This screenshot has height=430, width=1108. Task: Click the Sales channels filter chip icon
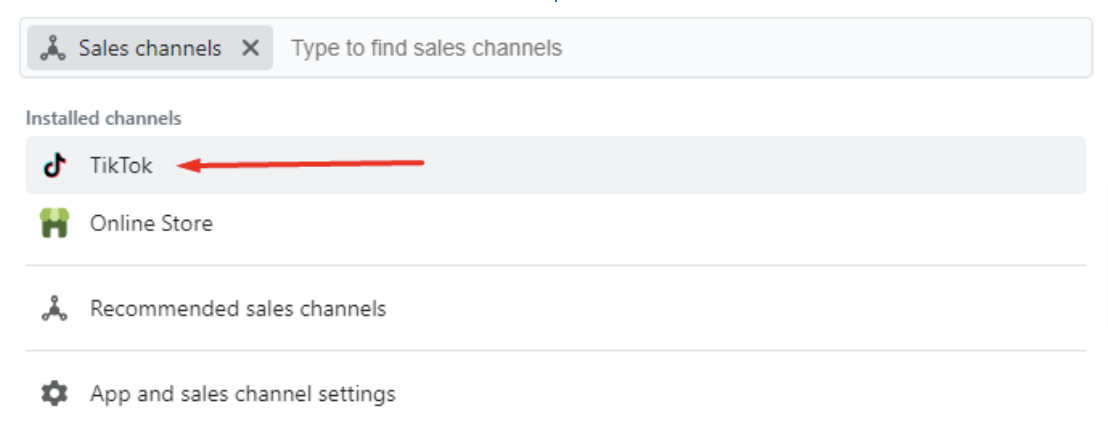(x=53, y=48)
